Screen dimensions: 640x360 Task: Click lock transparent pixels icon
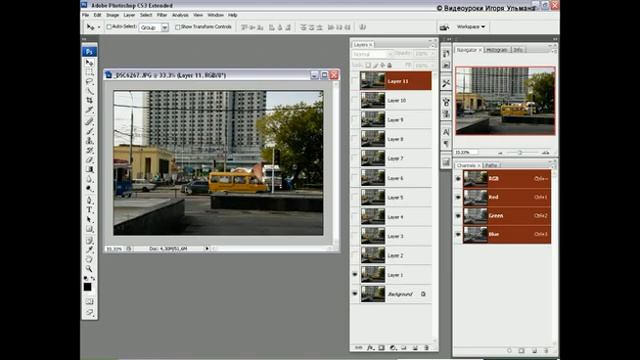tap(368, 65)
